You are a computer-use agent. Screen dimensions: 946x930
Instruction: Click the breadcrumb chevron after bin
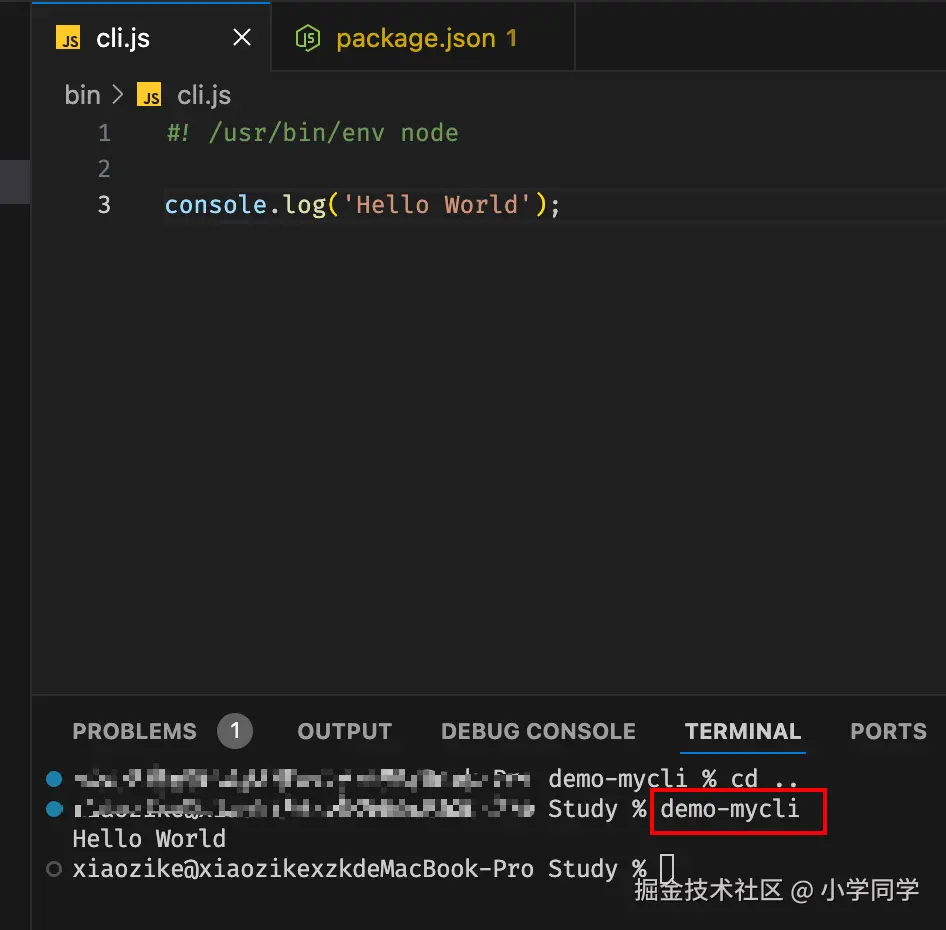click(x=117, y=95)
